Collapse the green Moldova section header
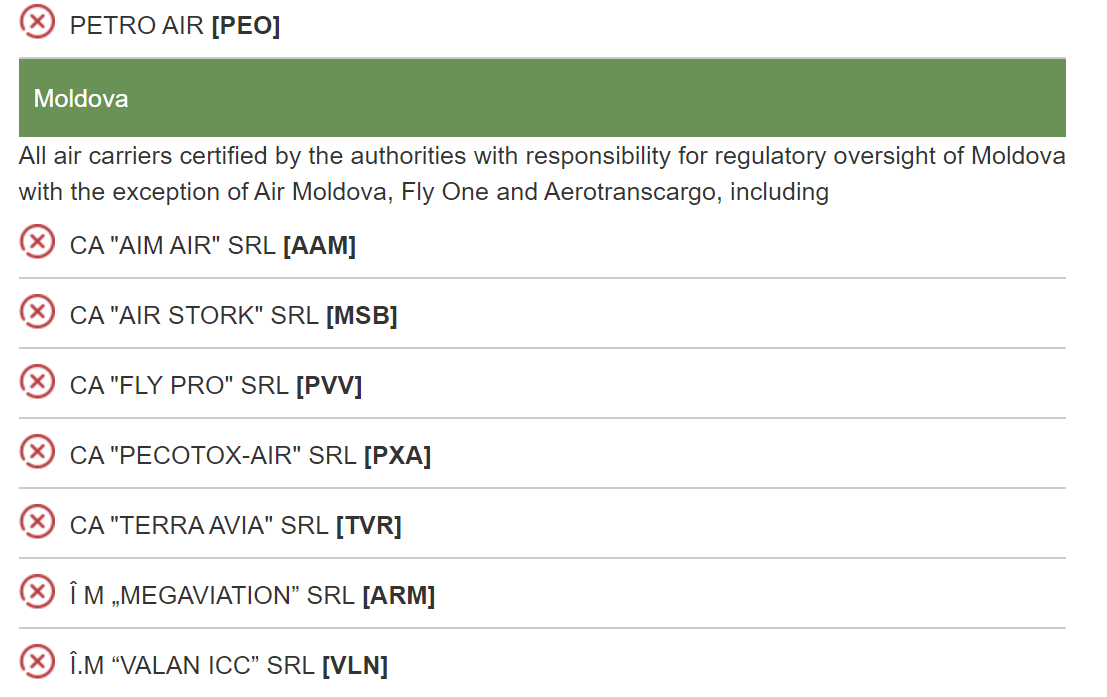The width and height of the screenshot is (1107, 697). point(542,98)
